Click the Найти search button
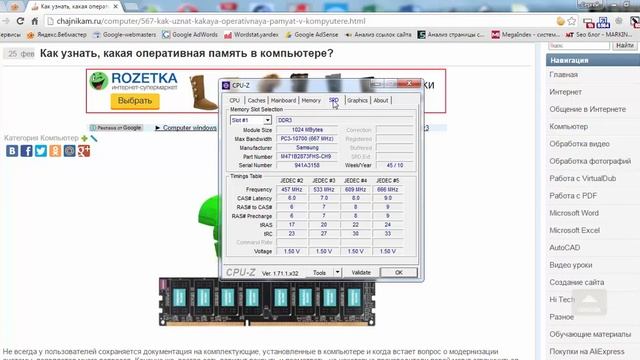This screenshot has height=360, width=640. [x=625, y=45]
